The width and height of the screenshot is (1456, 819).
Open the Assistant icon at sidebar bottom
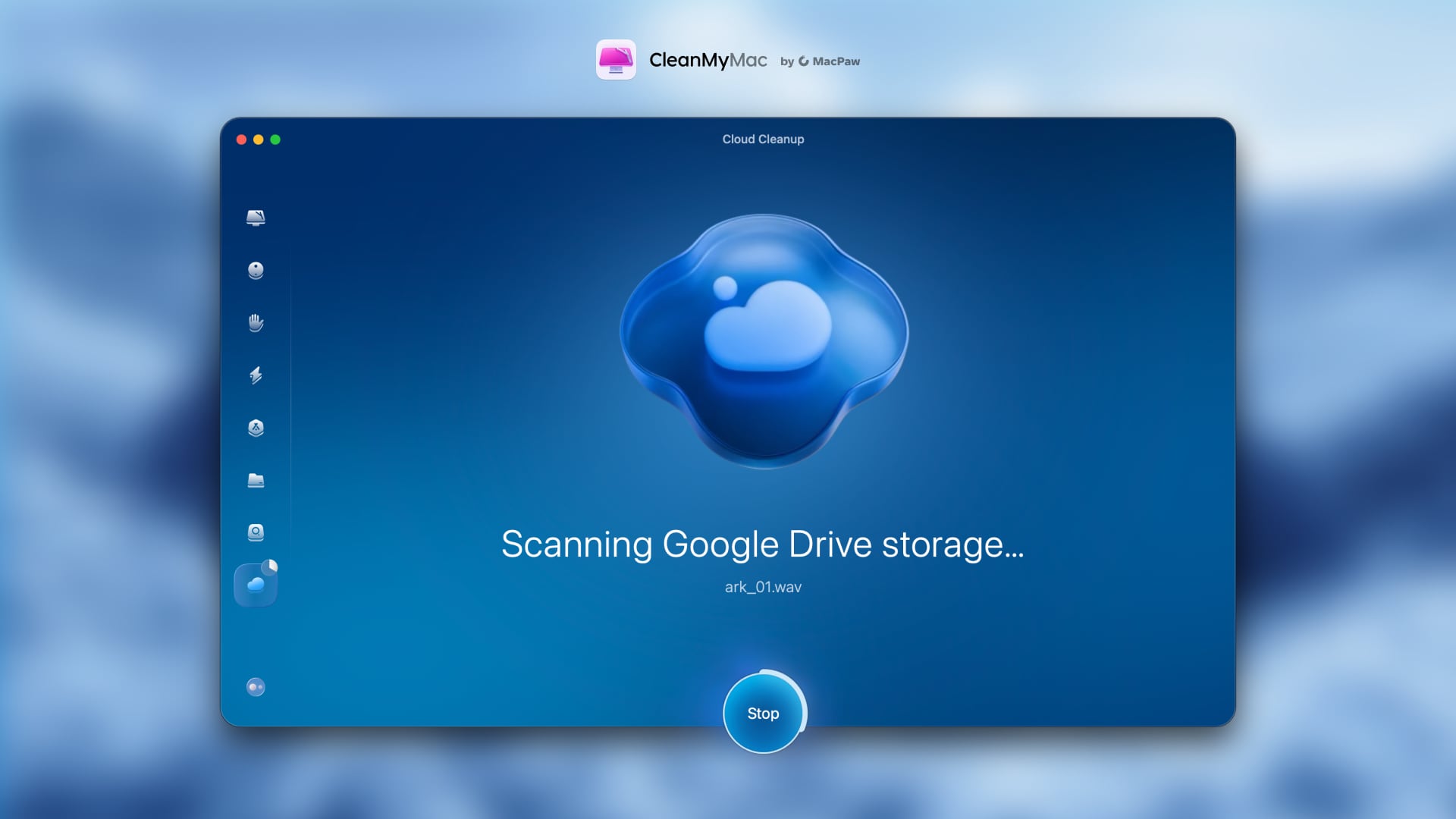coord(256,686)
